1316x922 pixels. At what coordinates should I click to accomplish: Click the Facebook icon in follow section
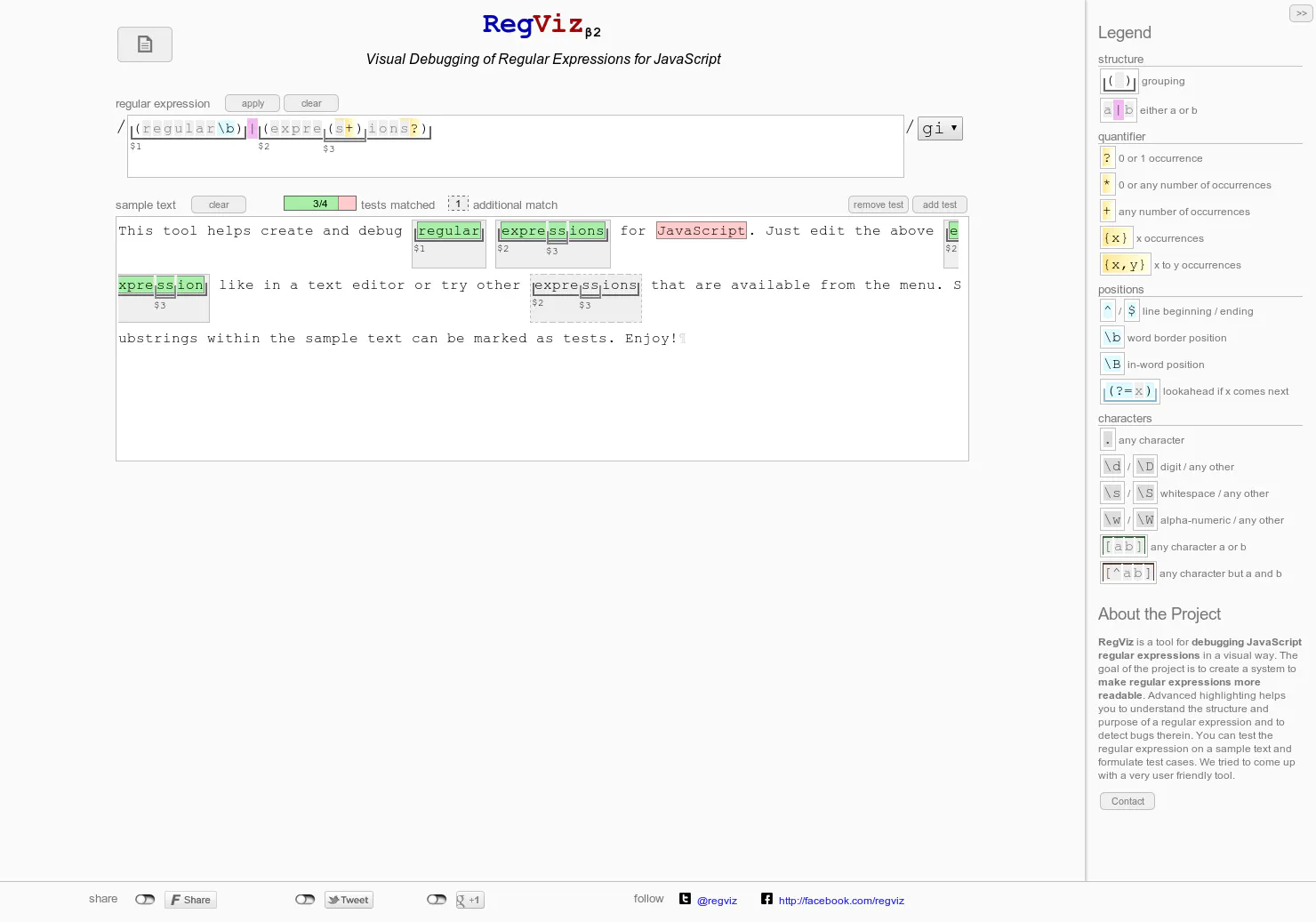coord(767,899)
